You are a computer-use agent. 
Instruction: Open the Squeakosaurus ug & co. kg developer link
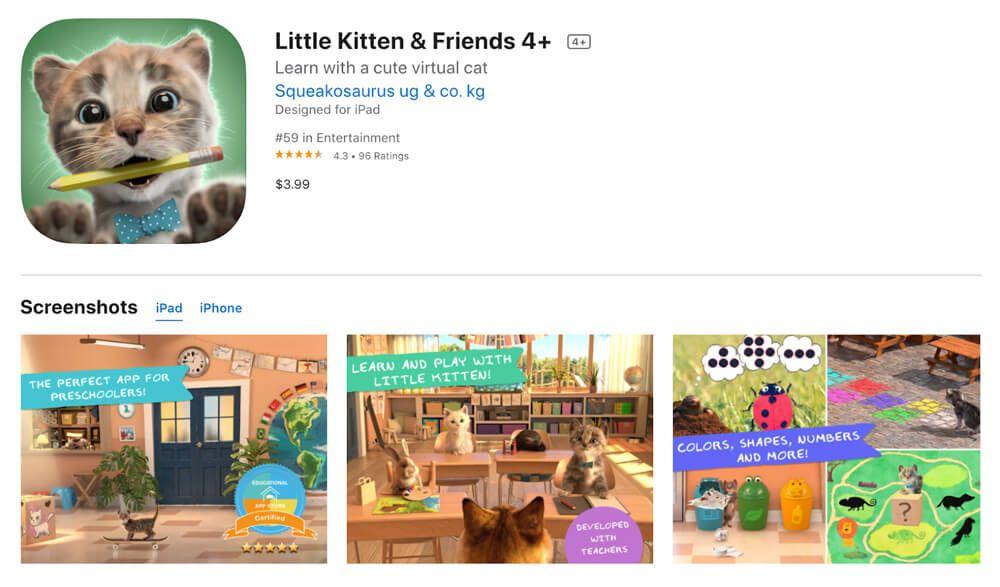pyautogui.click(x=379, y=91)
